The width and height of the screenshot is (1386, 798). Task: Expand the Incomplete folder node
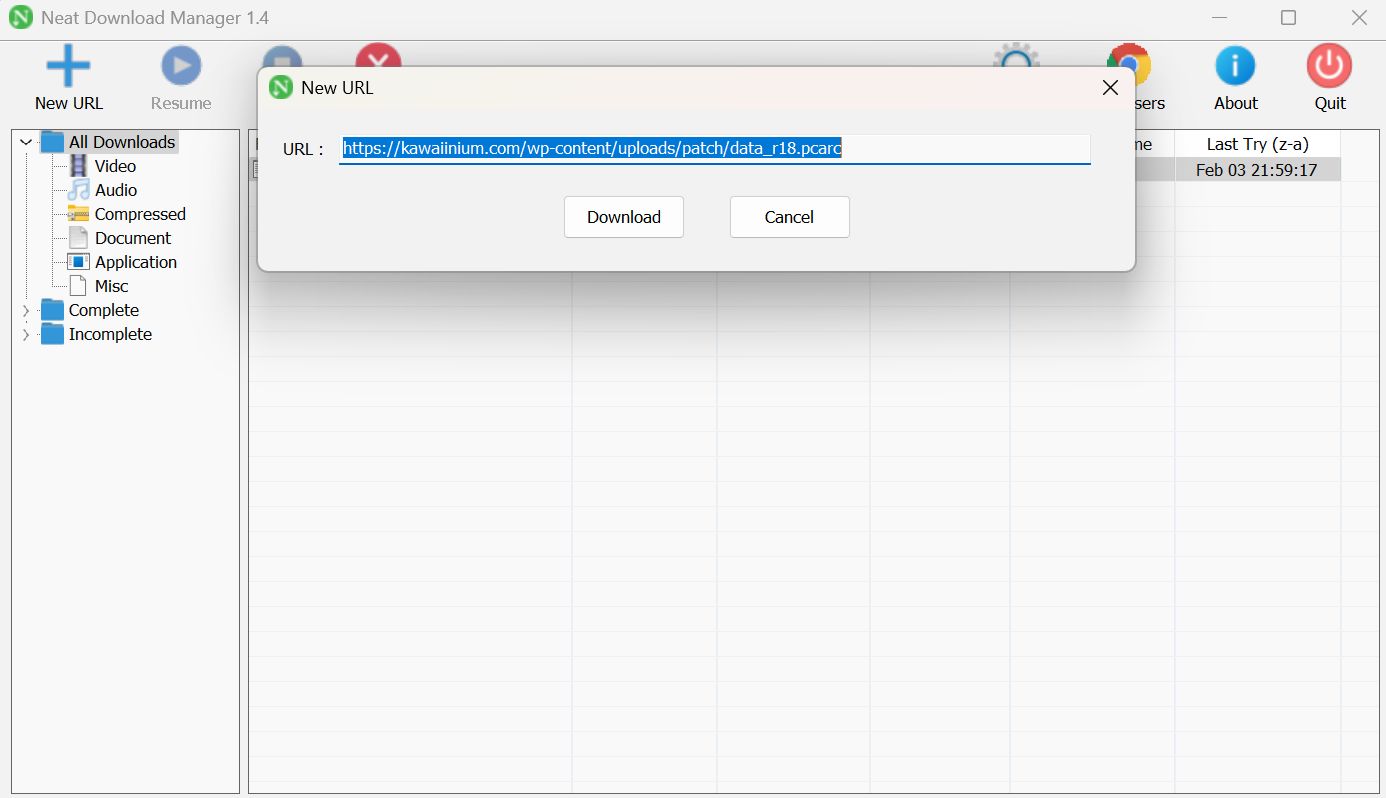(26, 334)
